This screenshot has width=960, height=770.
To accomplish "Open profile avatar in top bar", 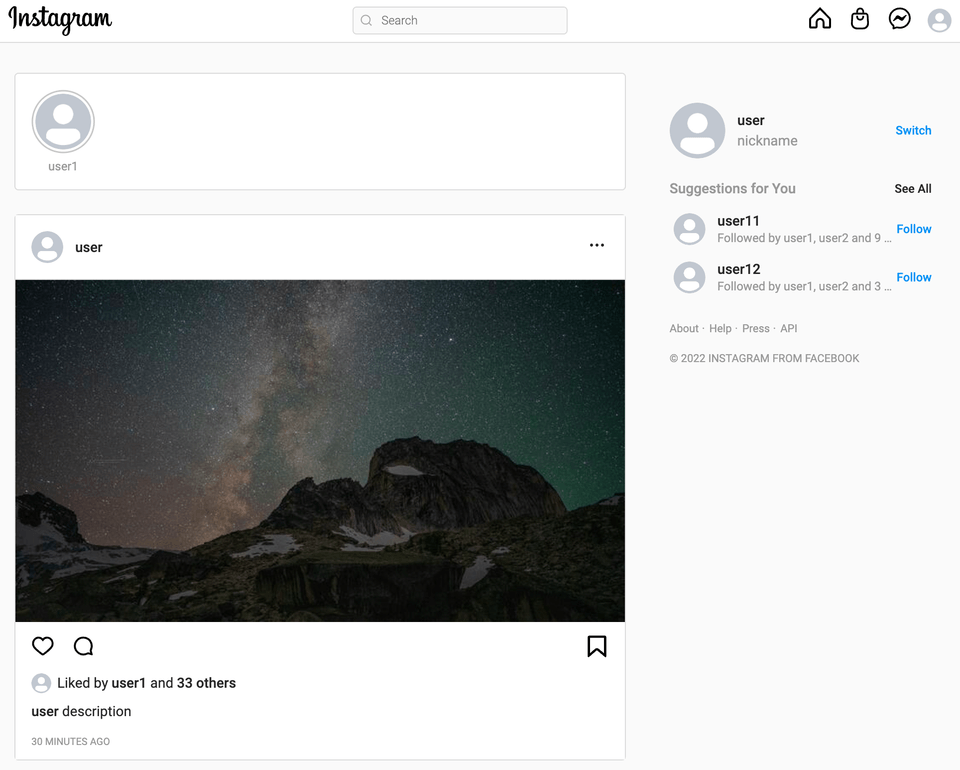I will pyautogui.click(x=939, y=20).
